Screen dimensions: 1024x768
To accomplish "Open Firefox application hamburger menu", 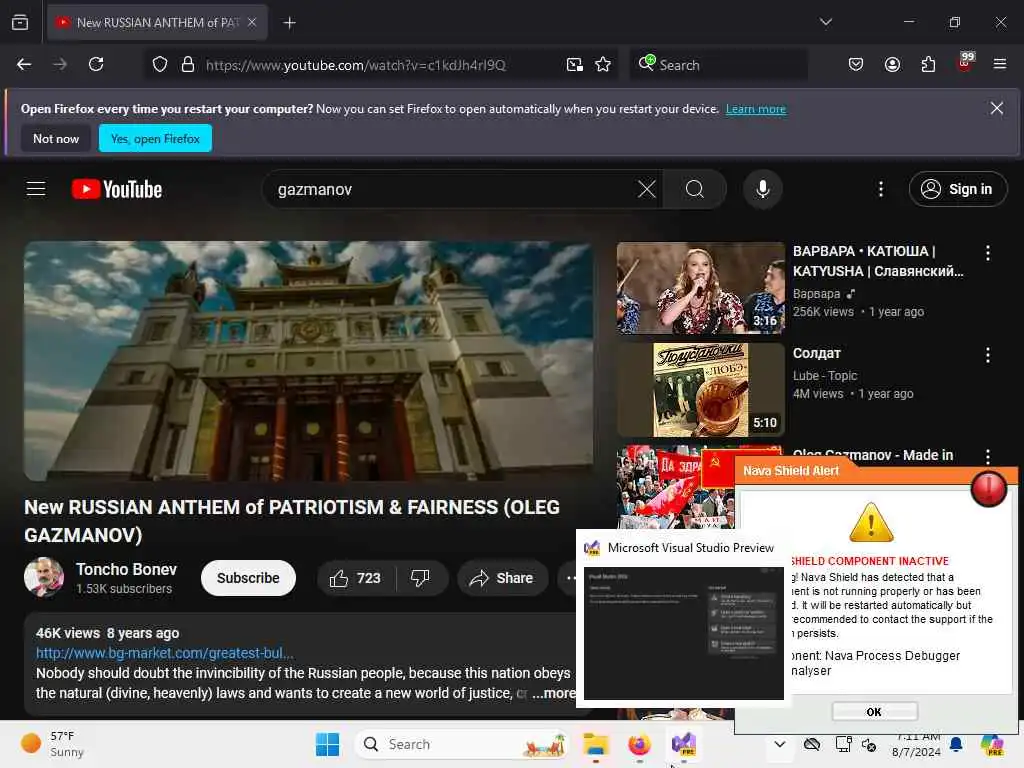I will pos(1000,64).
